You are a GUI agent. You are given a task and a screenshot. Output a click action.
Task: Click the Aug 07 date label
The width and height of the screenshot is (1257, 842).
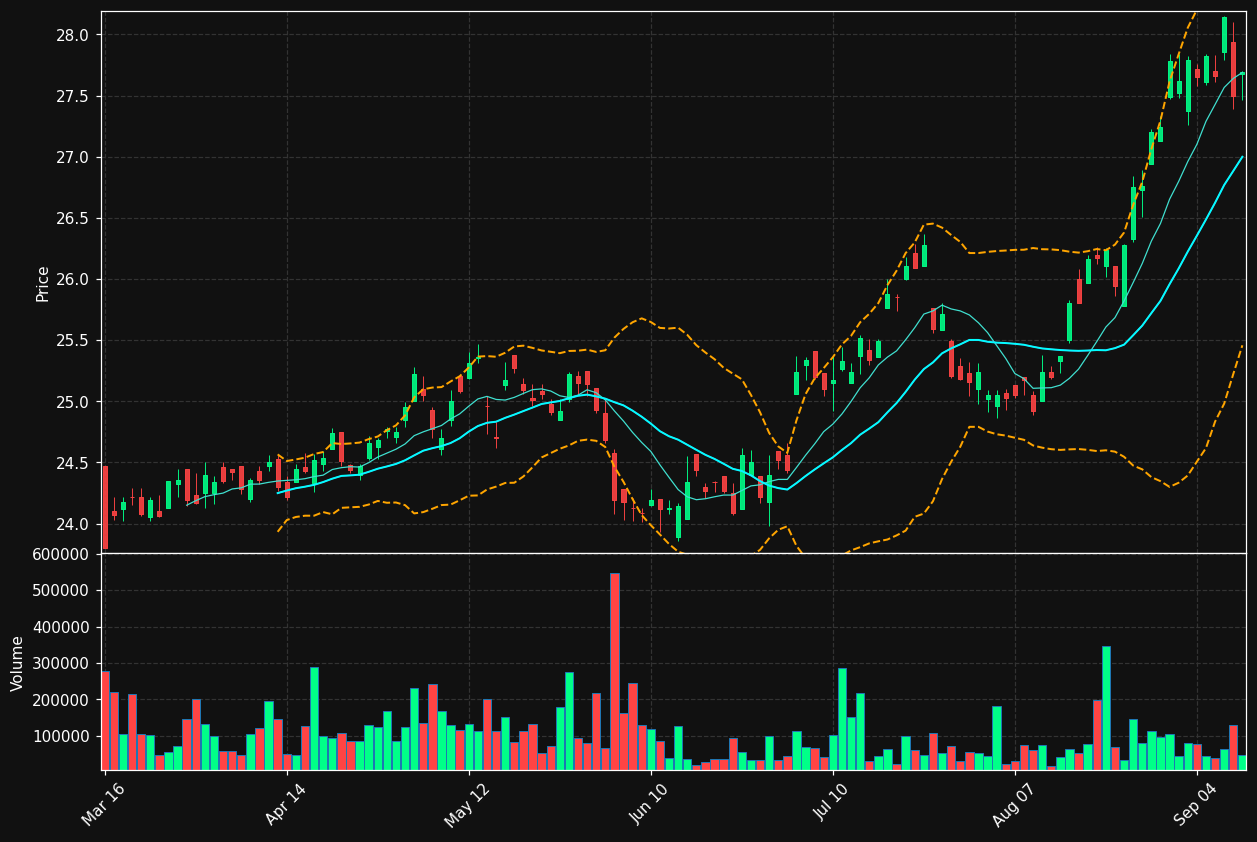click(1014, 803)
